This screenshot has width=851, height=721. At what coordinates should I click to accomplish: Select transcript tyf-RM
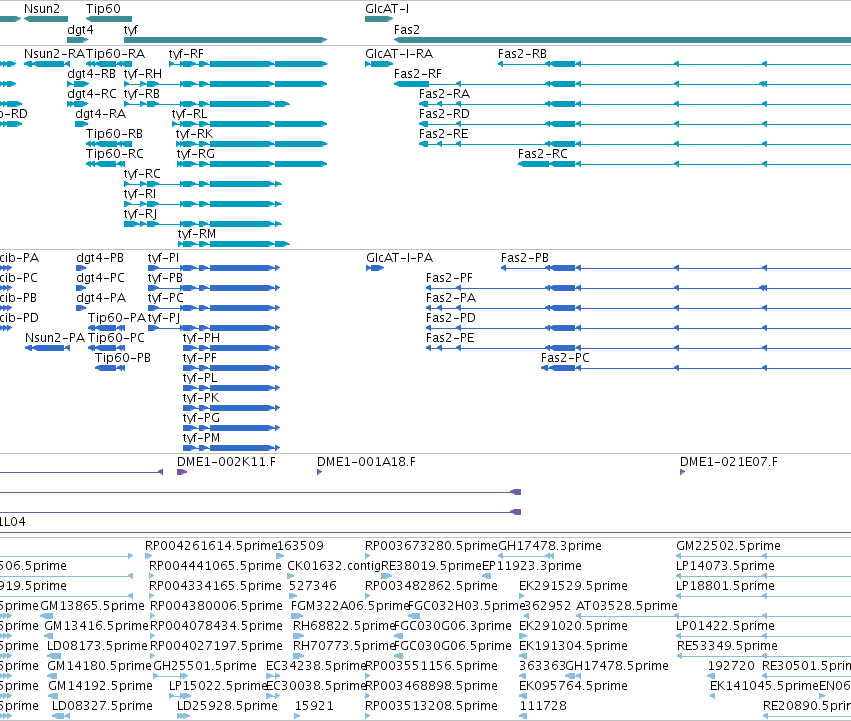tap(196, 234)
